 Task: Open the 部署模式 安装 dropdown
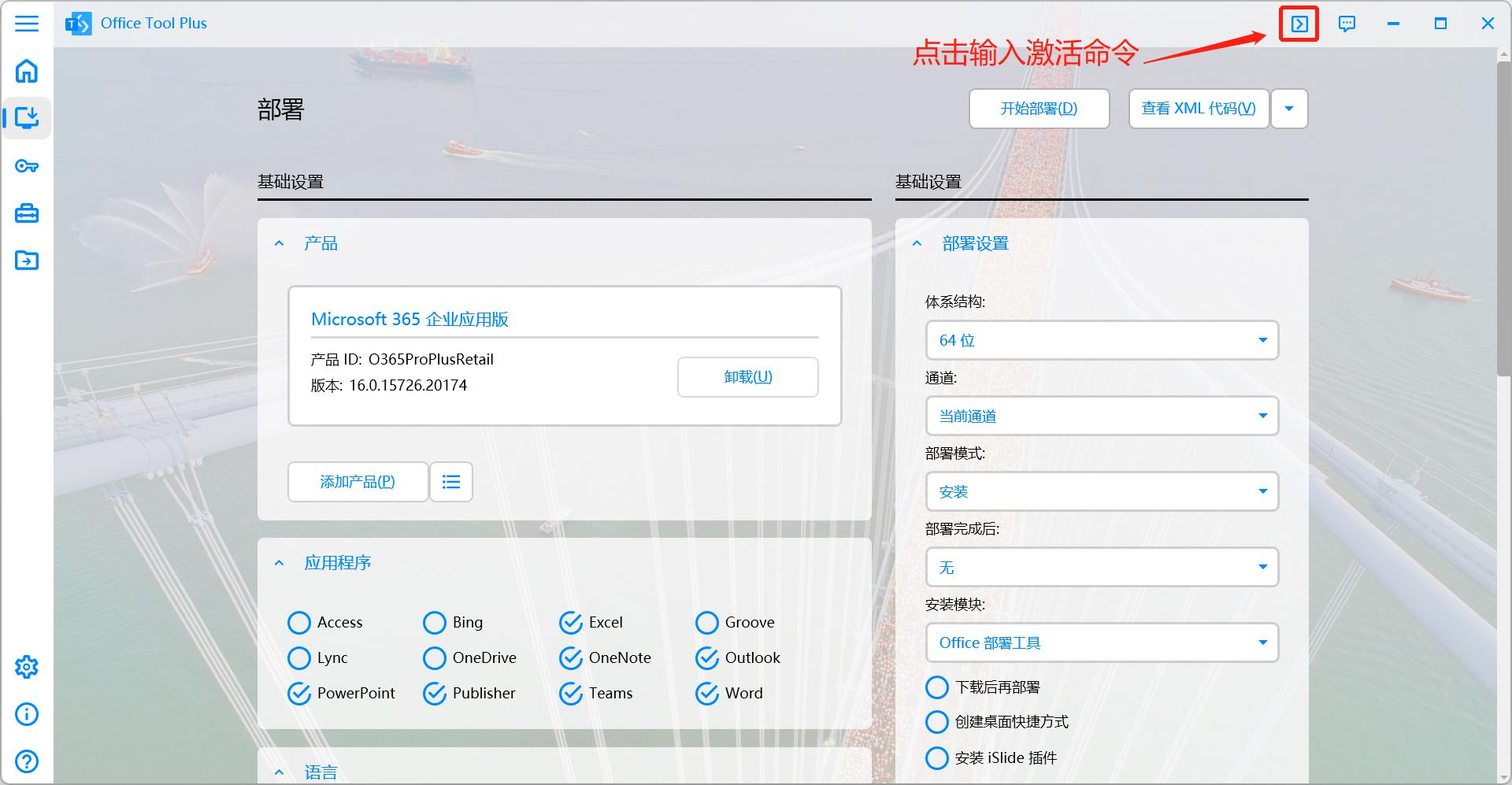pos(1101,491)
